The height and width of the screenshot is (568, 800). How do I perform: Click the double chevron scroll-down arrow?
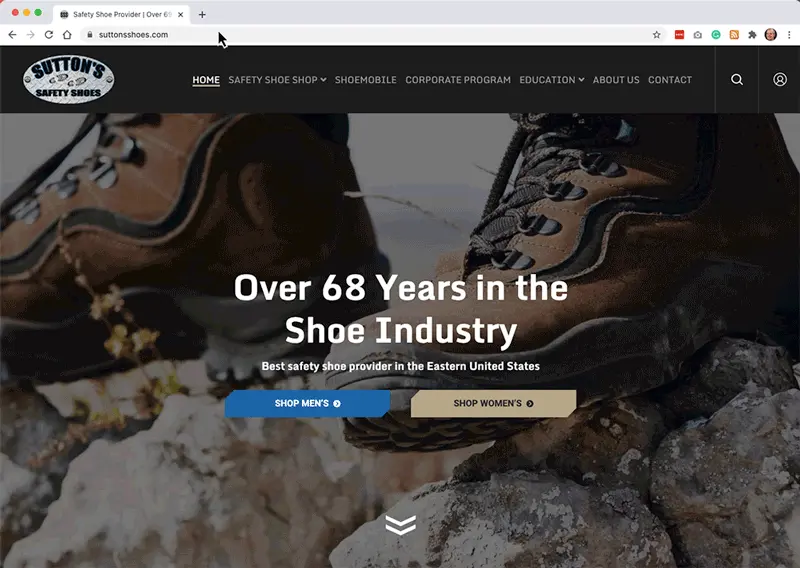coord(401,525)
